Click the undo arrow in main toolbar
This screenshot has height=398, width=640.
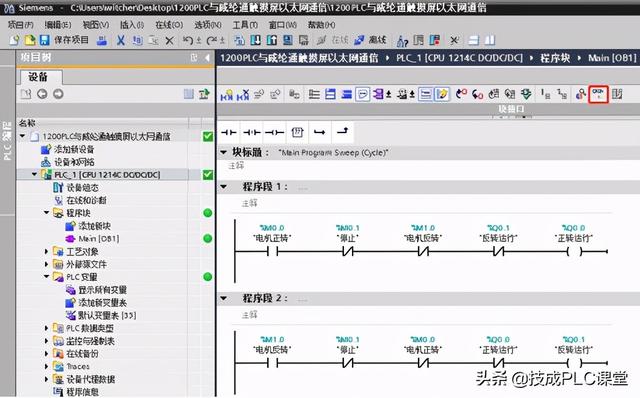188,40
